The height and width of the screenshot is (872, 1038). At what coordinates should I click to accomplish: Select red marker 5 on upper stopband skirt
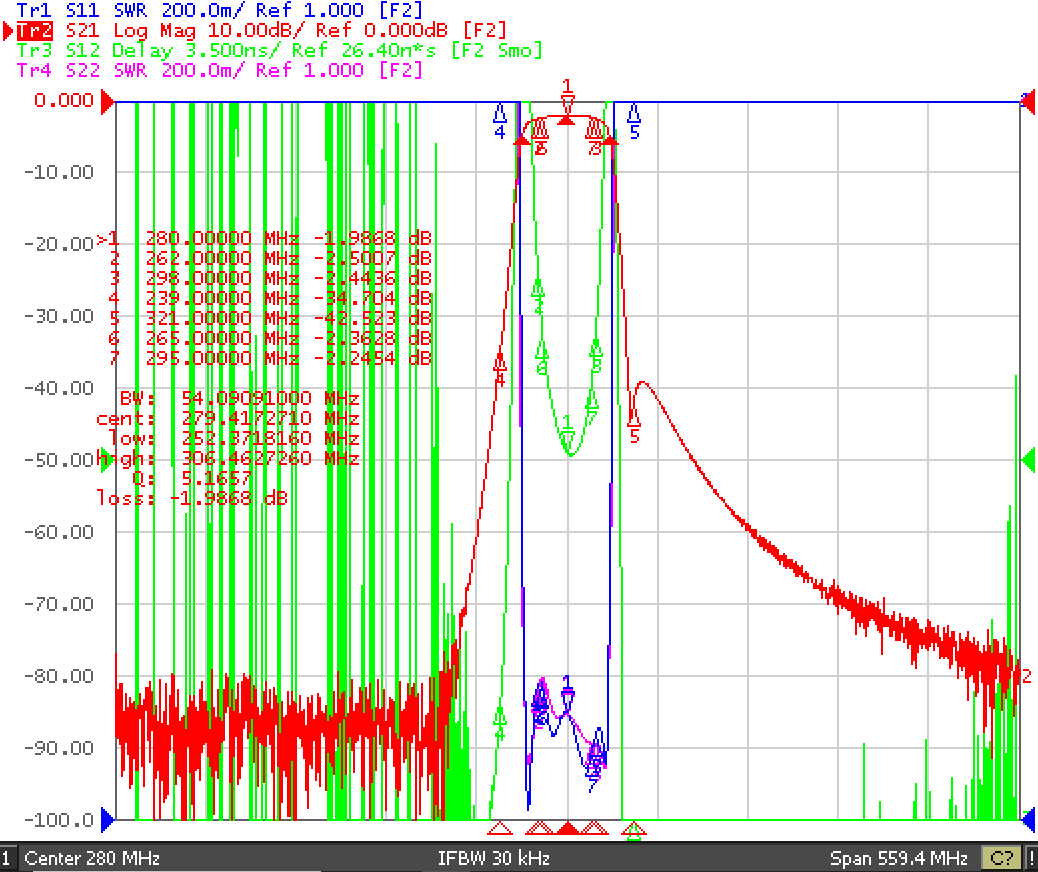(634, 426)
